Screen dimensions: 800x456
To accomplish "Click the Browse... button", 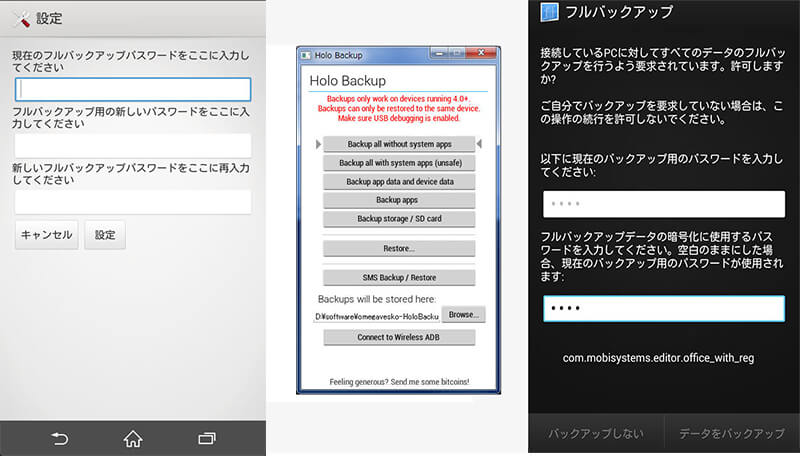I will [463, 315].
